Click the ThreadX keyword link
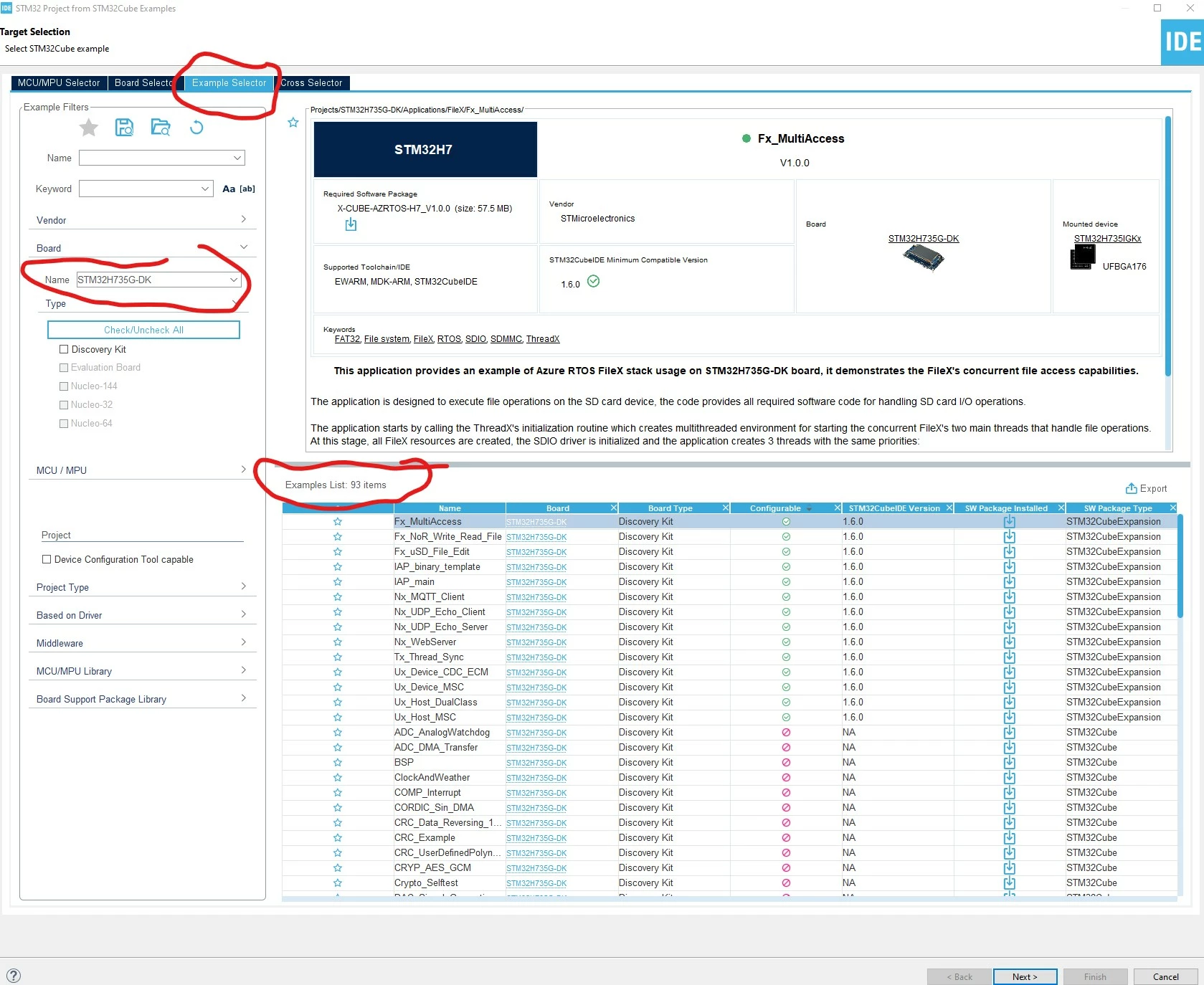 543,339
